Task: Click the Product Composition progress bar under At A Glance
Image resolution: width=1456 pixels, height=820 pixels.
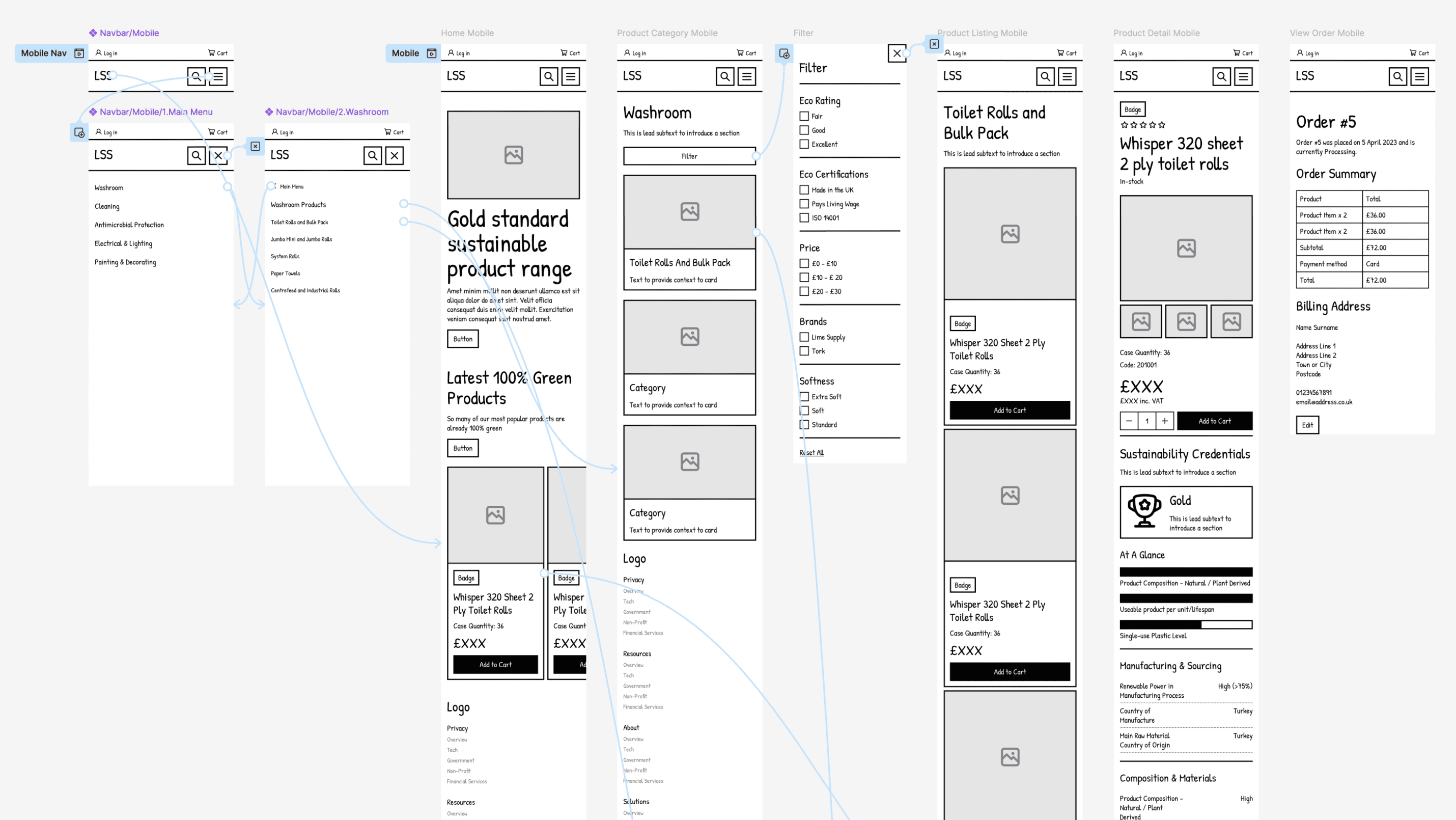Action: 1186,572
